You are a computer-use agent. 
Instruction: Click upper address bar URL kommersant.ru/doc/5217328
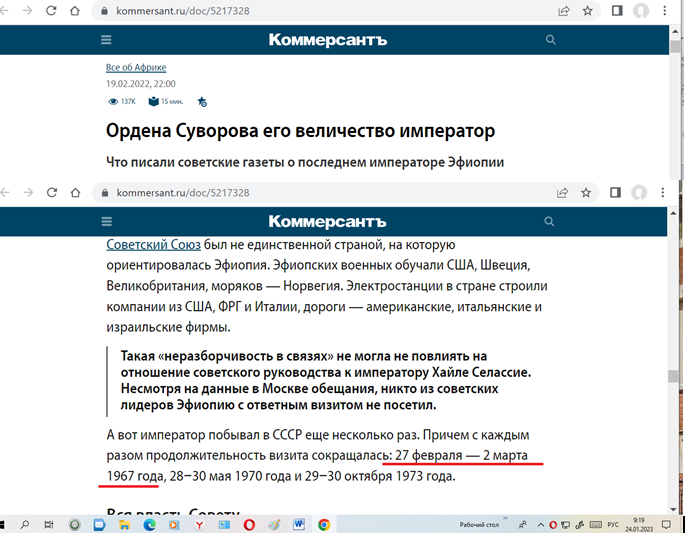[183, 11]
